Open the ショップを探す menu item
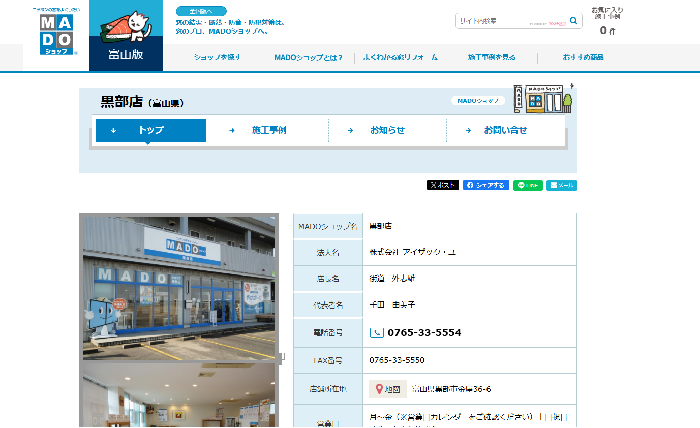 pos(217,57)
